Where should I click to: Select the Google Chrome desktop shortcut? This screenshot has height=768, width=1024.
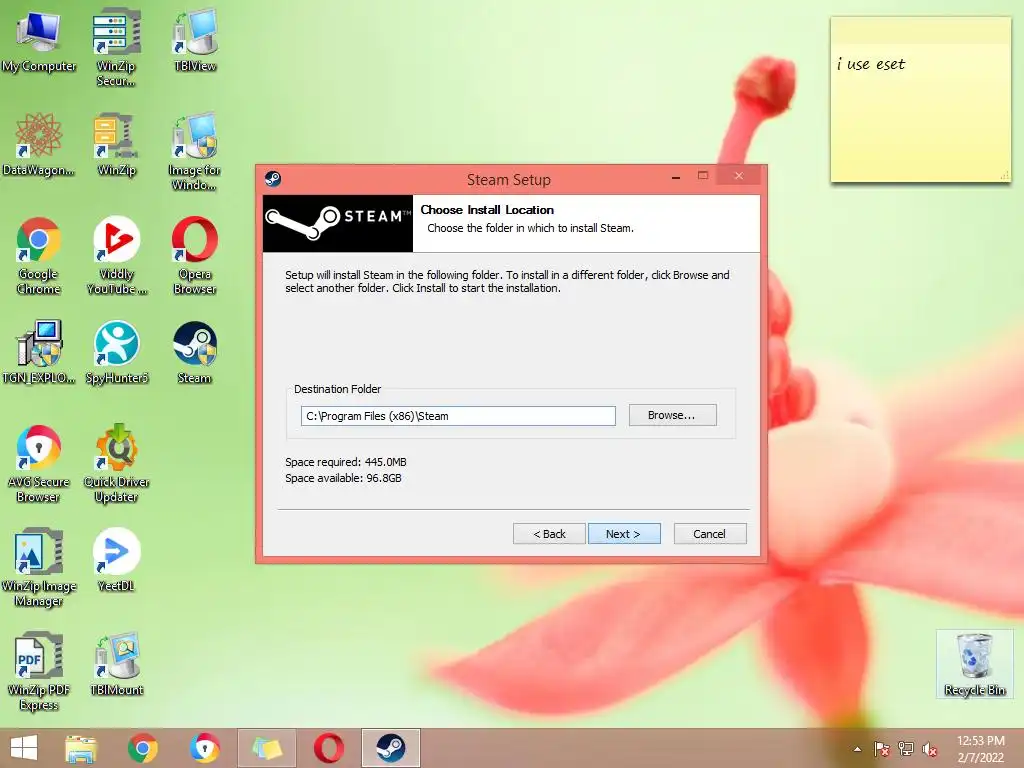pos(39,256)
